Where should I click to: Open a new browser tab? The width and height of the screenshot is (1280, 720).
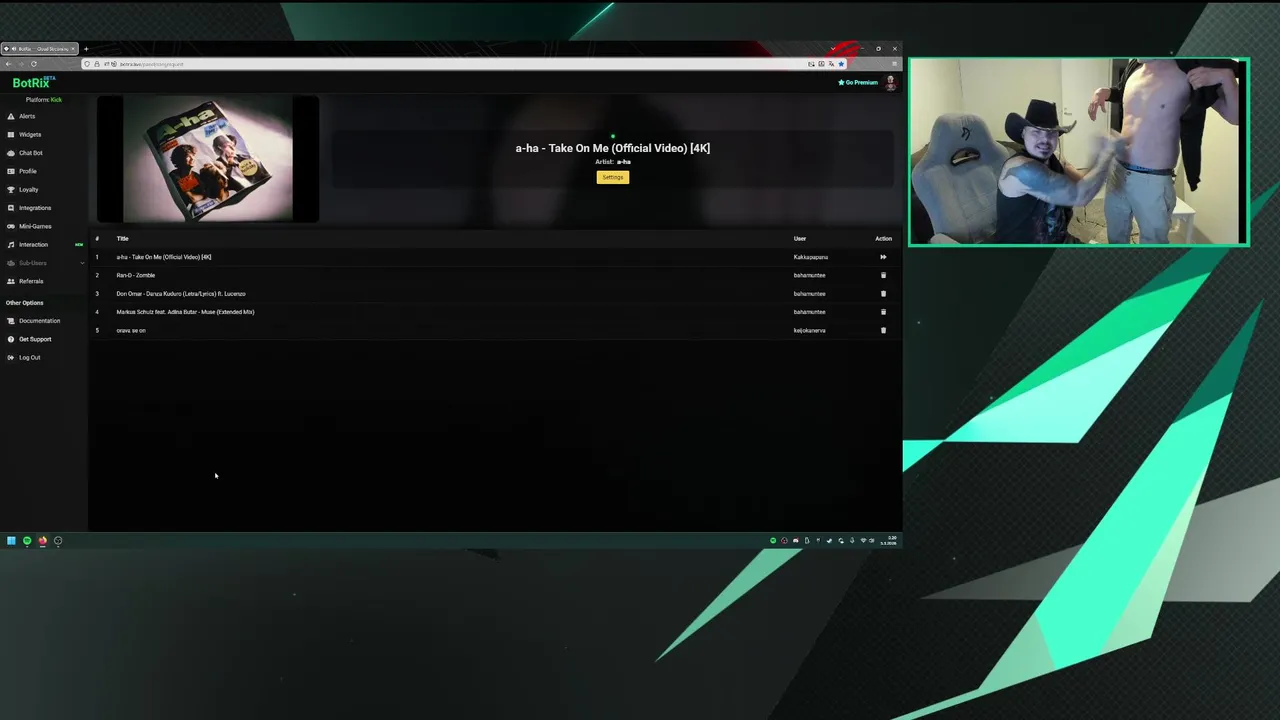pyautogui.click(x=86, y=49)
